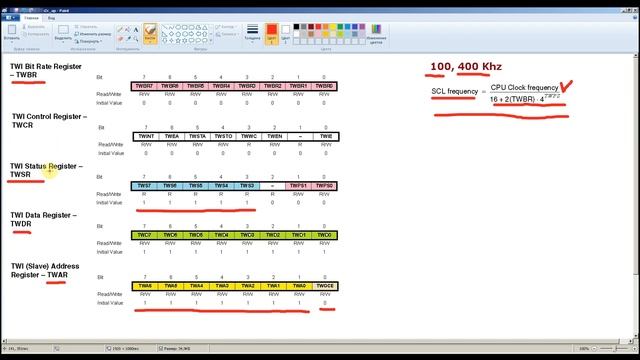640x360 pixels.
Task: Click the Cut (Вырезать) scissors command
Action: 33,27
